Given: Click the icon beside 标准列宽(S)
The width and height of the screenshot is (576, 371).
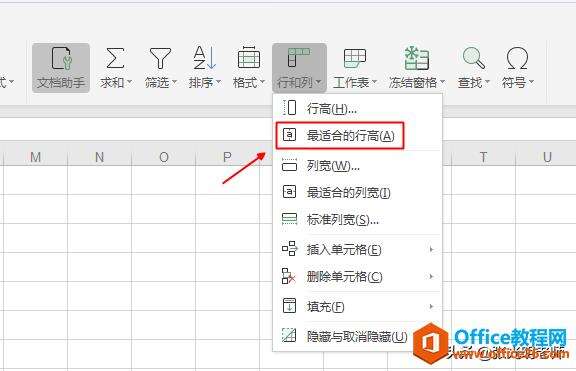Looking at the screenshot, I should point(289,219).
